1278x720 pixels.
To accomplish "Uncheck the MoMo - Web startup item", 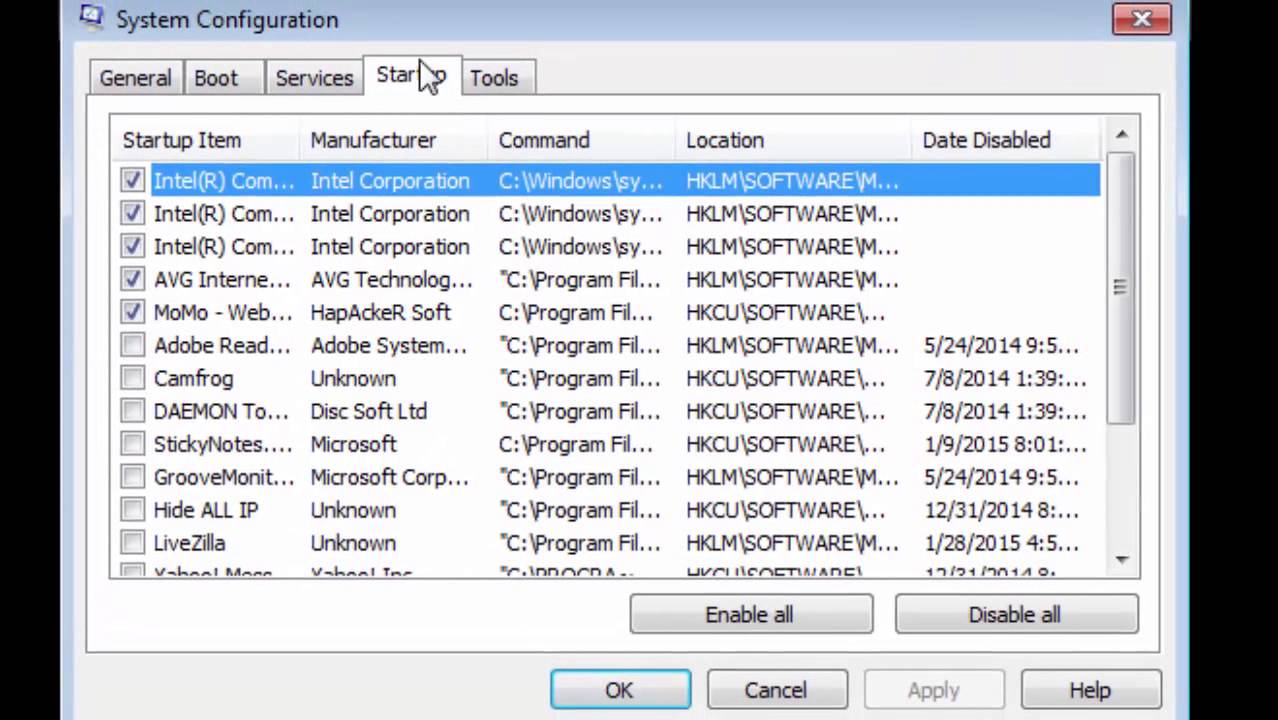I will click(x=132, y=312).
